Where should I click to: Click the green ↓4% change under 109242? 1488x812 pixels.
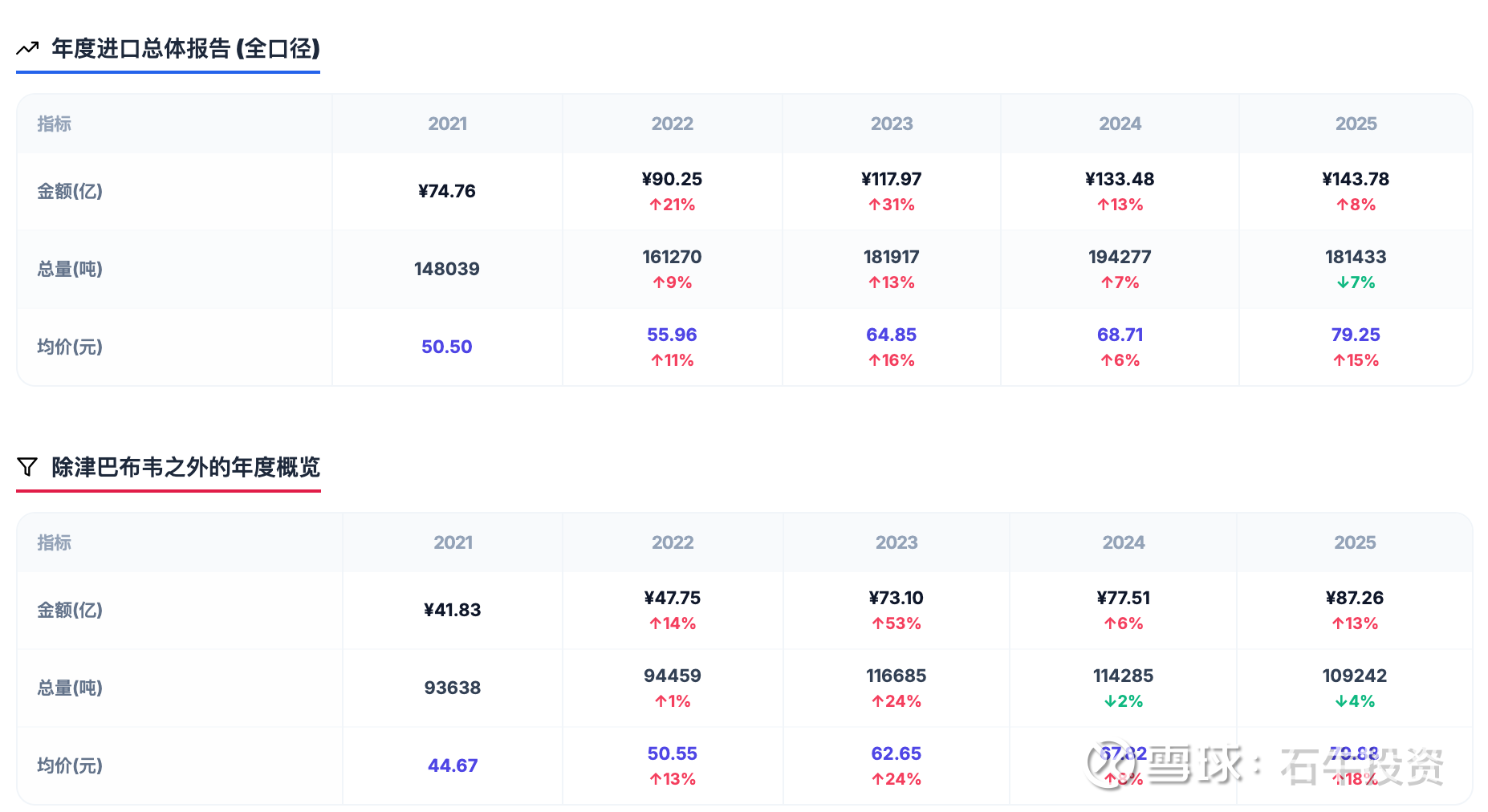[x=1355, y=701]
